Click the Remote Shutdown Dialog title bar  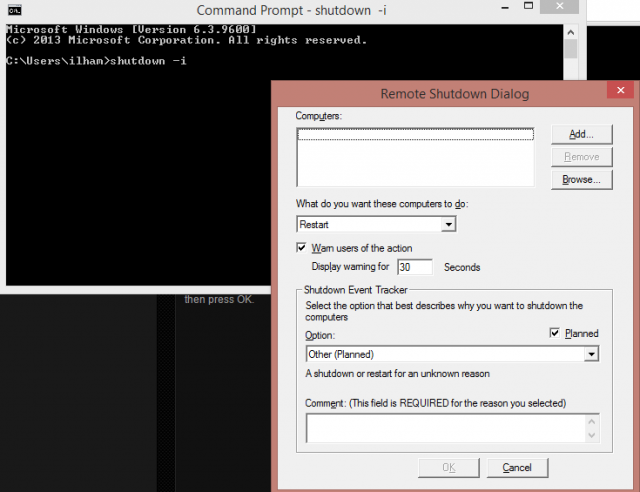click(455, 94)
